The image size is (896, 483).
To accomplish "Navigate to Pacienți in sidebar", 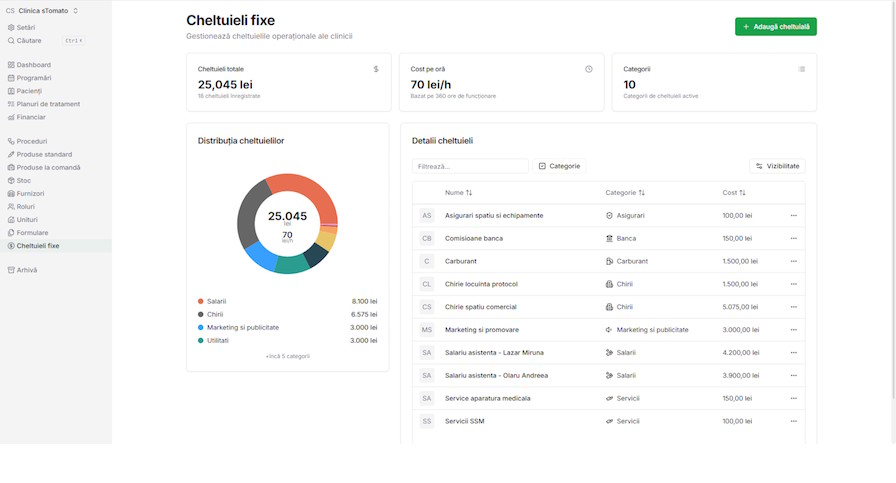I will [x=29, y=91].
